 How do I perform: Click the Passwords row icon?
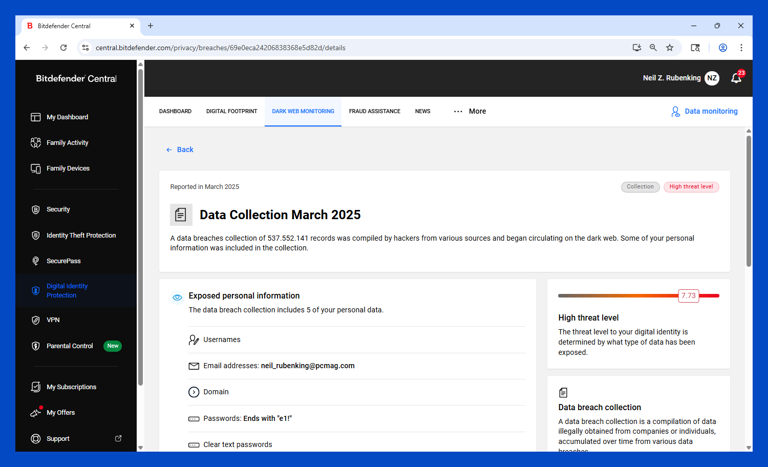tap(193, 418)
